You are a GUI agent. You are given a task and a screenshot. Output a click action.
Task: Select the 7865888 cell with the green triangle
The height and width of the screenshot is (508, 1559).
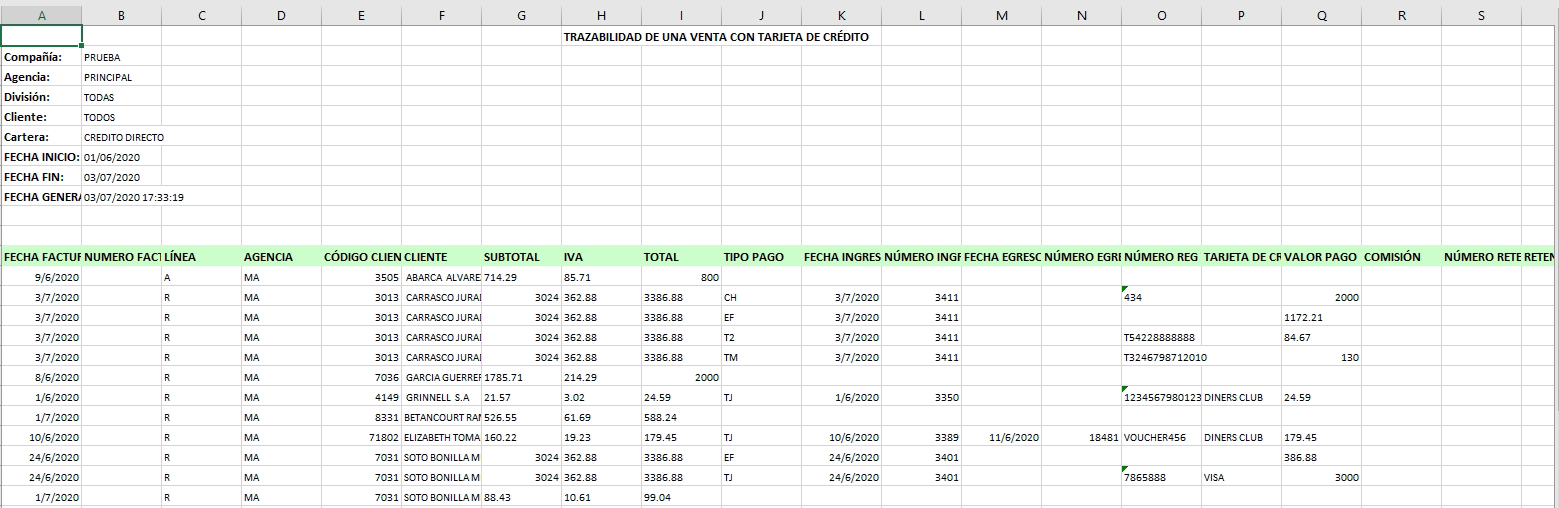pos(1160,477)
